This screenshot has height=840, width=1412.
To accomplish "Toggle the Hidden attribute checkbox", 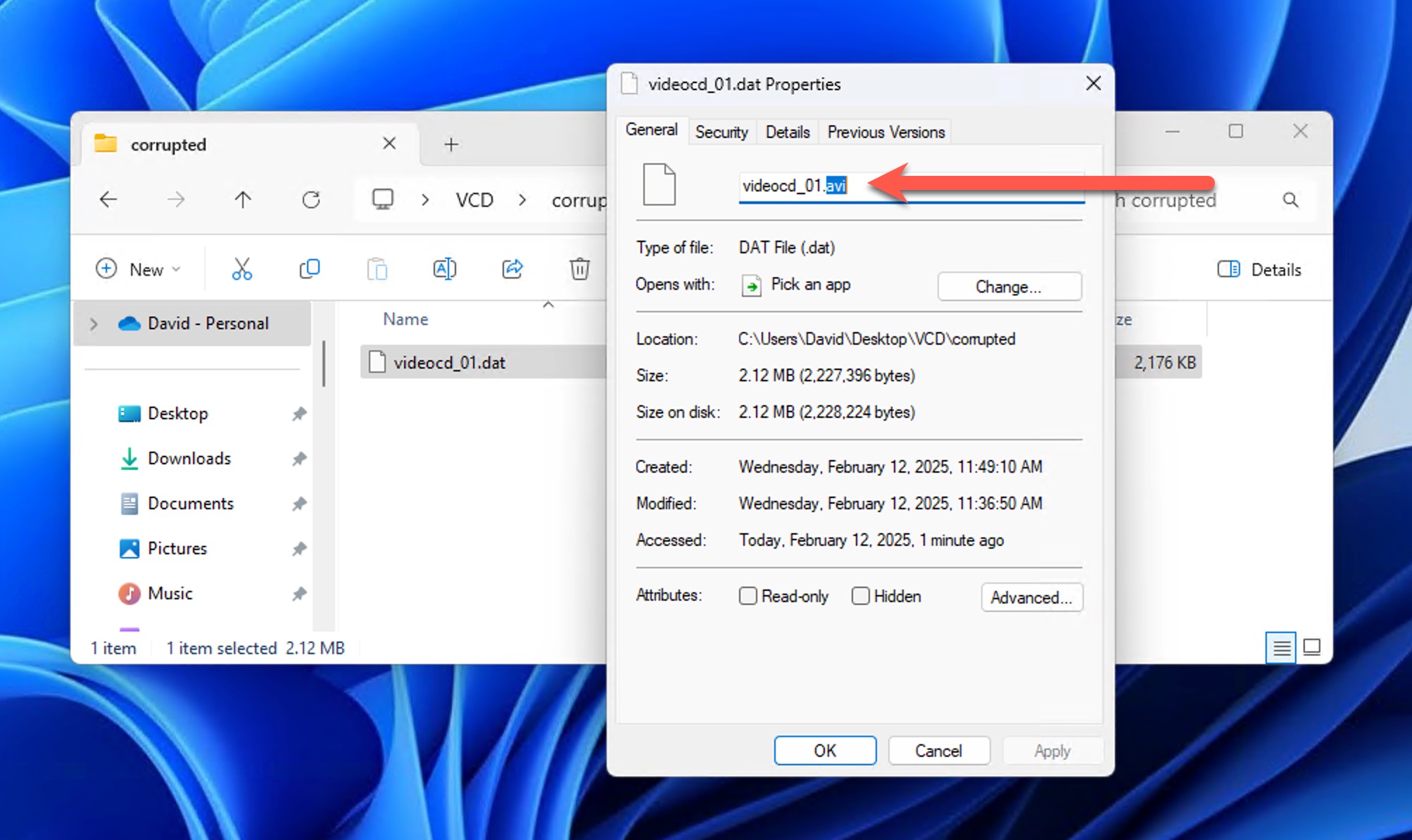I will tap(859, 596).
